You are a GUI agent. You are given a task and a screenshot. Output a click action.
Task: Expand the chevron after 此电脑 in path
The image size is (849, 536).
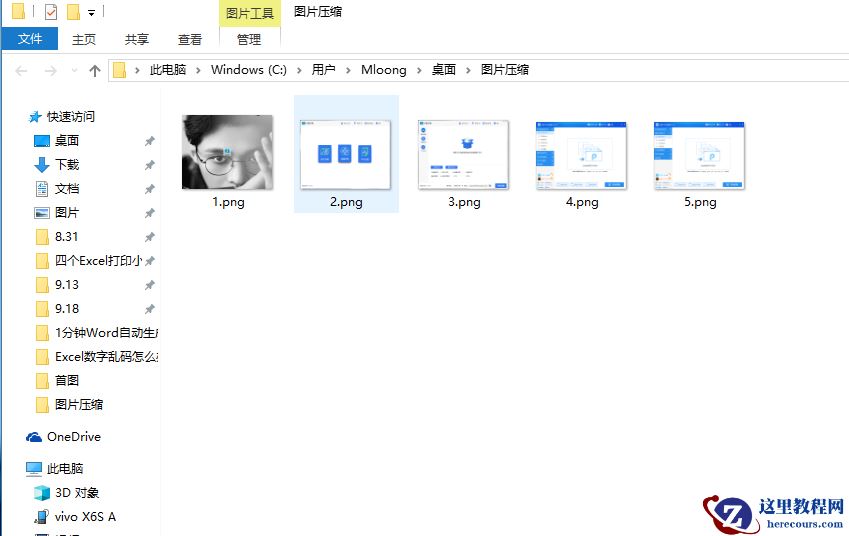[x=198, y=70]
